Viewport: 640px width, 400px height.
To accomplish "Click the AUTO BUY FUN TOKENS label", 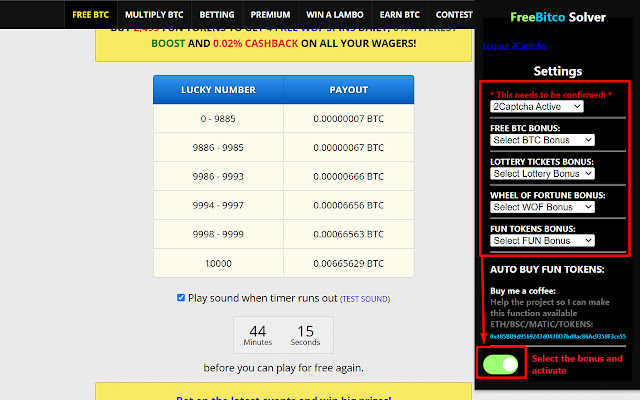I will pos(547,269).
